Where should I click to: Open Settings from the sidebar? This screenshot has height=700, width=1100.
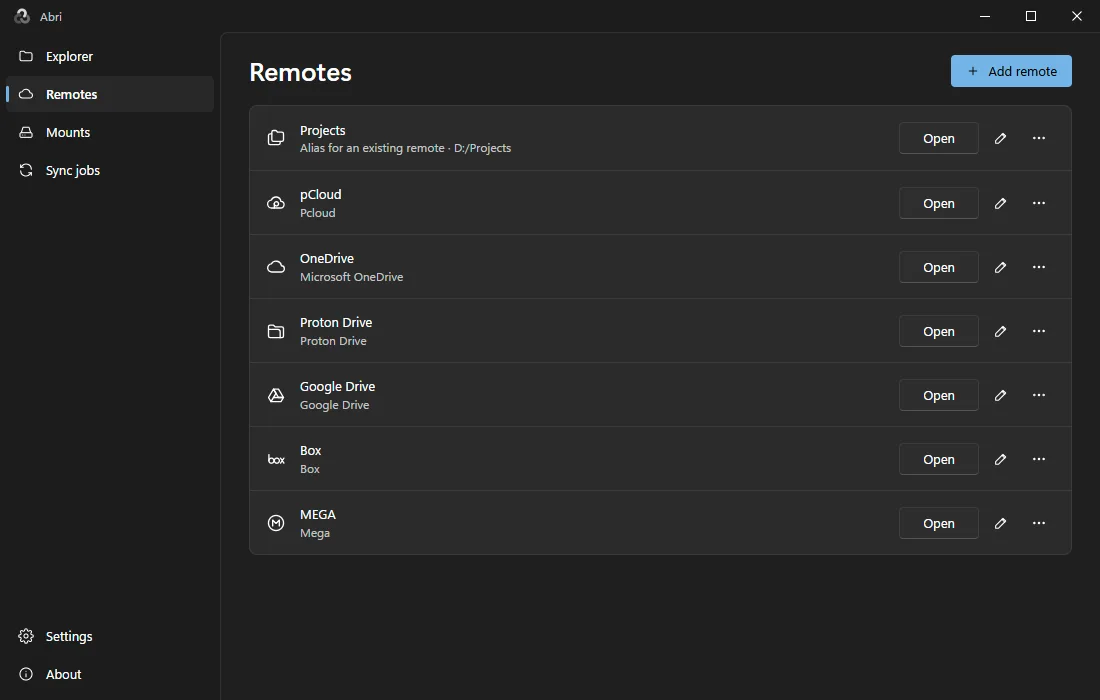110,636
